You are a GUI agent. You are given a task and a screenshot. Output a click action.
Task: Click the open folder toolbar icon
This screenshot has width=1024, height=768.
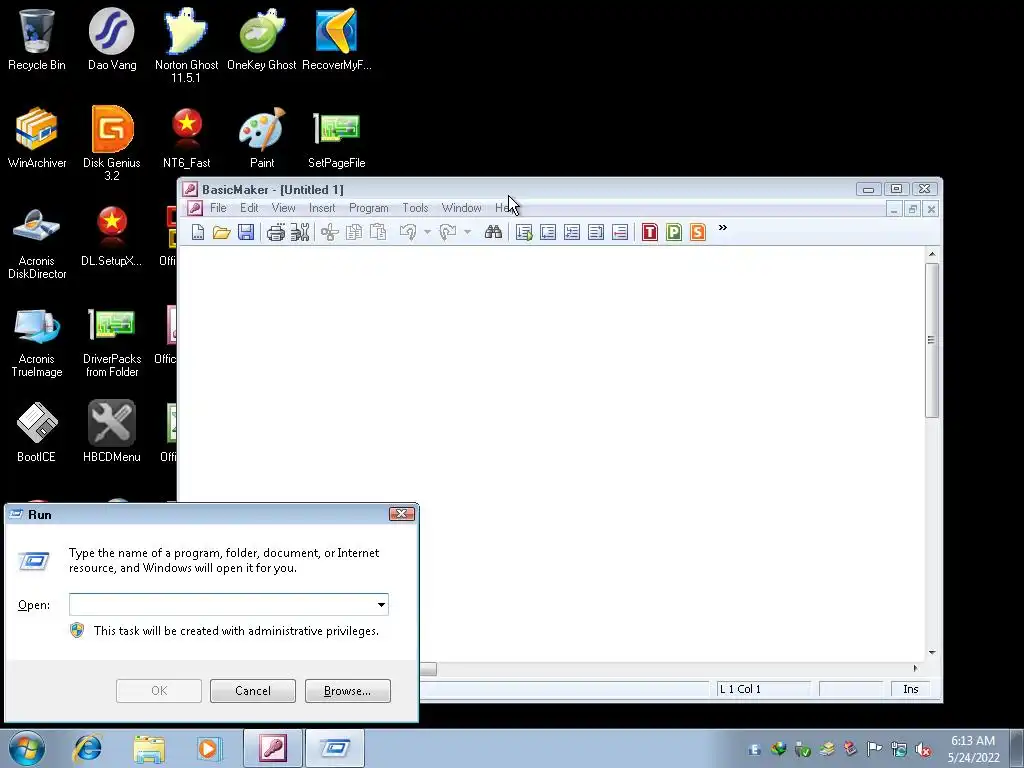pyautogui.click(x=221, y=232)
